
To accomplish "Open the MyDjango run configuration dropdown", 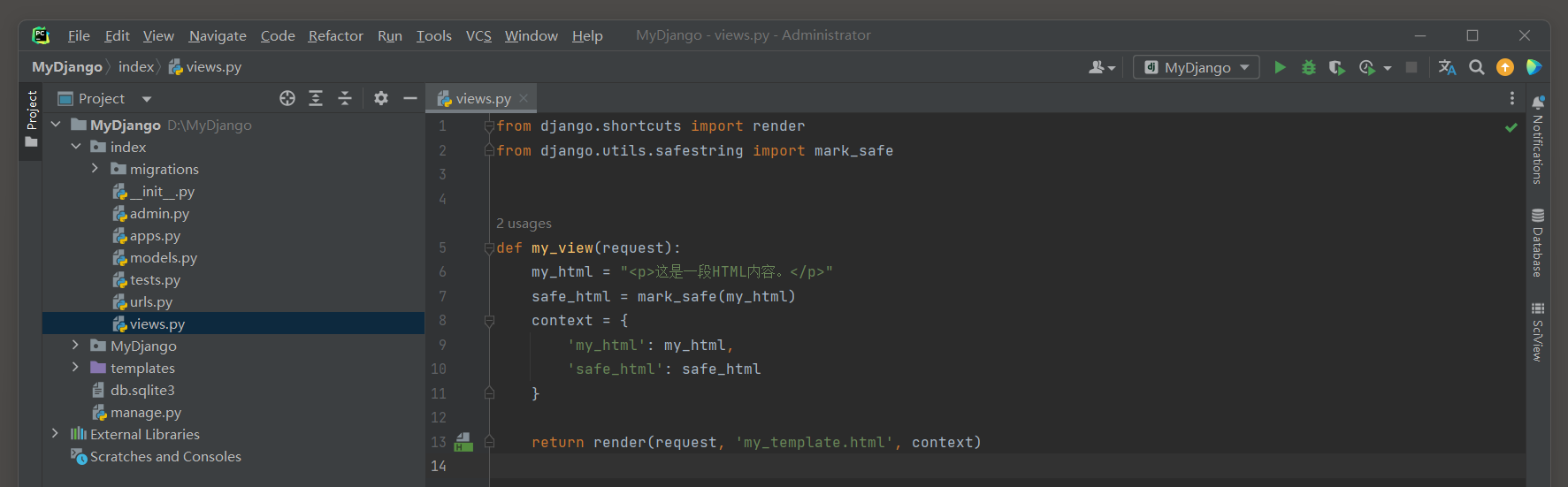I will click(x=1197, y=67).
